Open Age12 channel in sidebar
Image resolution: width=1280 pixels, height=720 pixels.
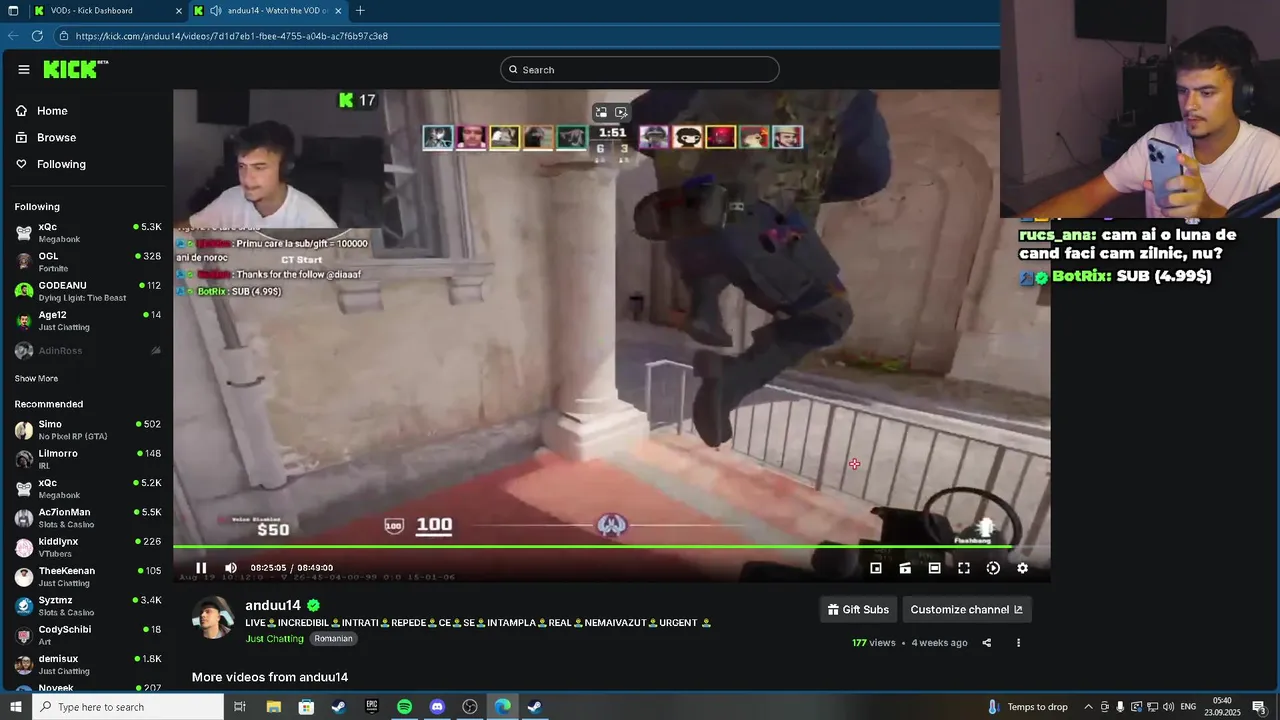pyautogui.click(x=87, y=321)
